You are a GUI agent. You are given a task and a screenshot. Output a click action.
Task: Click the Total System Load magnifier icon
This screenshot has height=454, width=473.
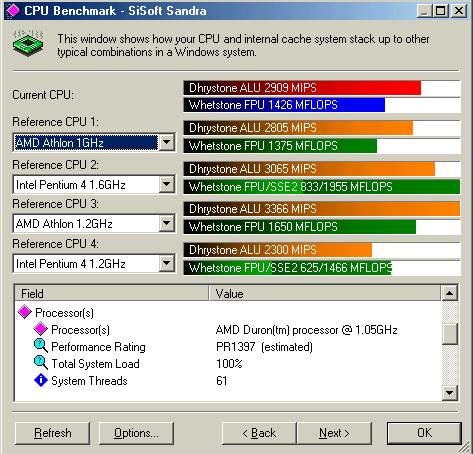pos(41,363)
